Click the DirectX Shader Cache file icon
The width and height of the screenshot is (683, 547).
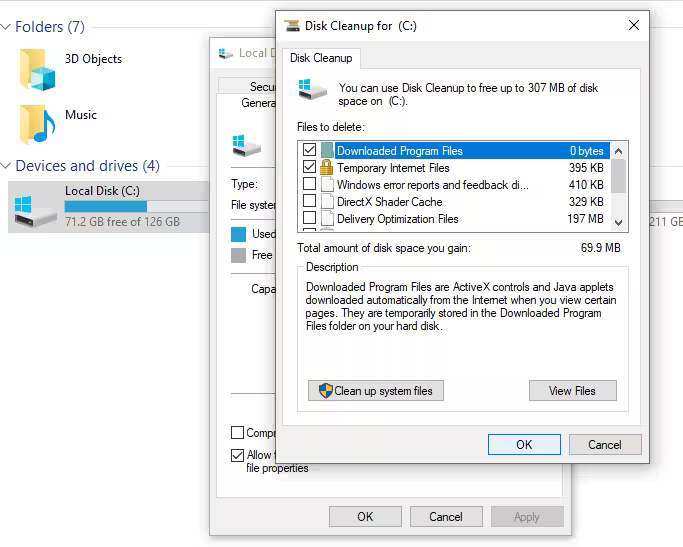(327, 202)
